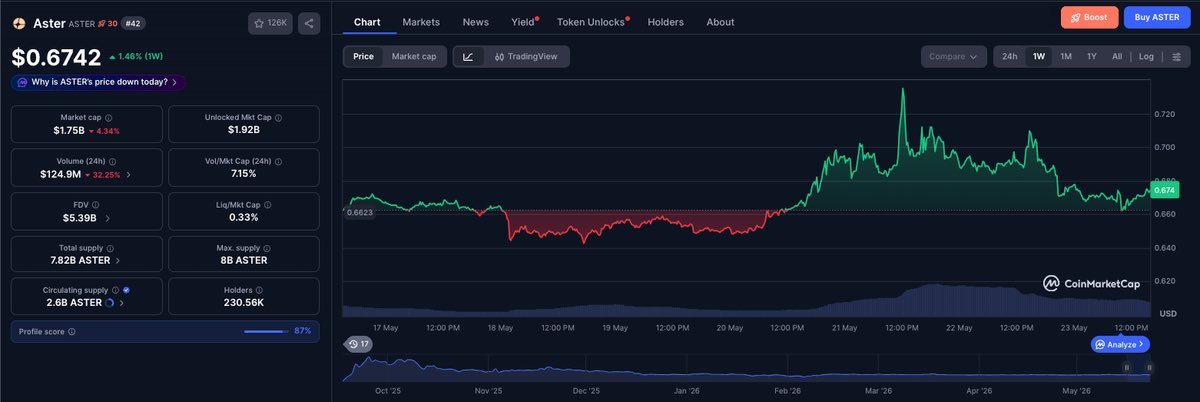Open chart settings sliders icon
This screenshot has width=1200, height=402.
(1176, 56)
